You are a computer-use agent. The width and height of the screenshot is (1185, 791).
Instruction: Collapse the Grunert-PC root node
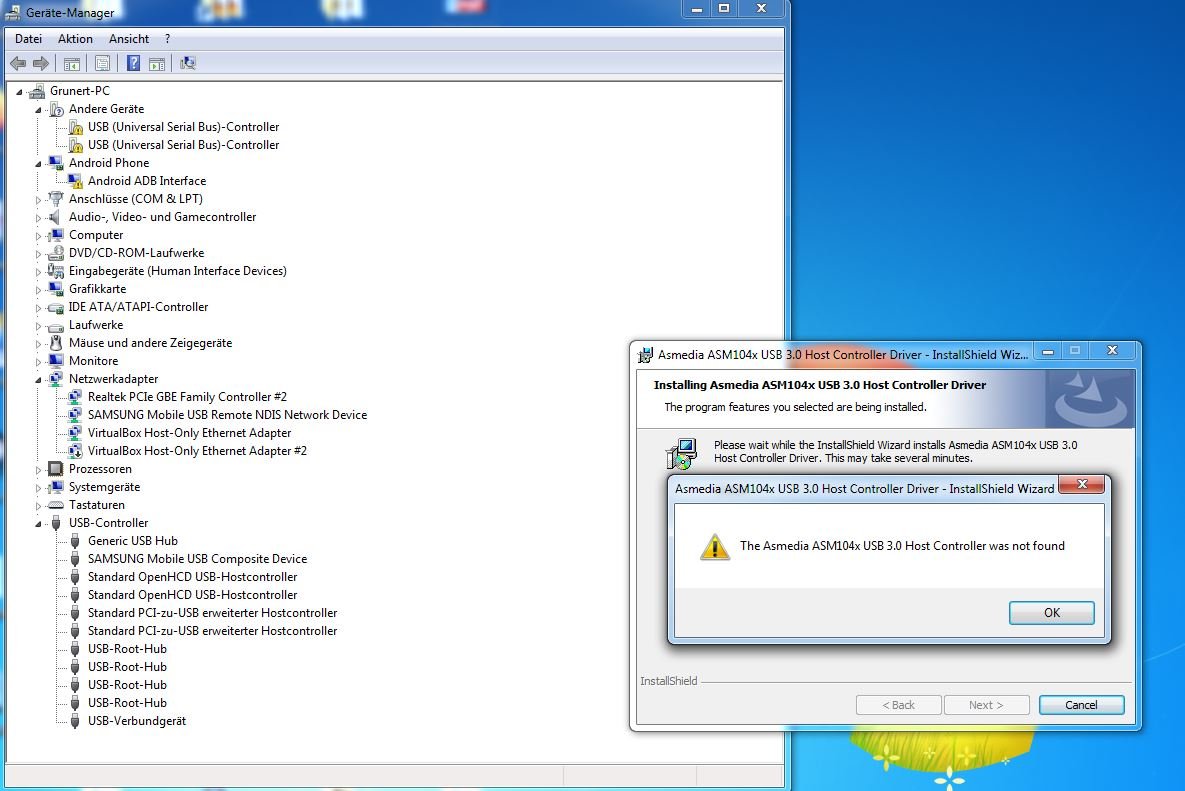click(20, 91)
